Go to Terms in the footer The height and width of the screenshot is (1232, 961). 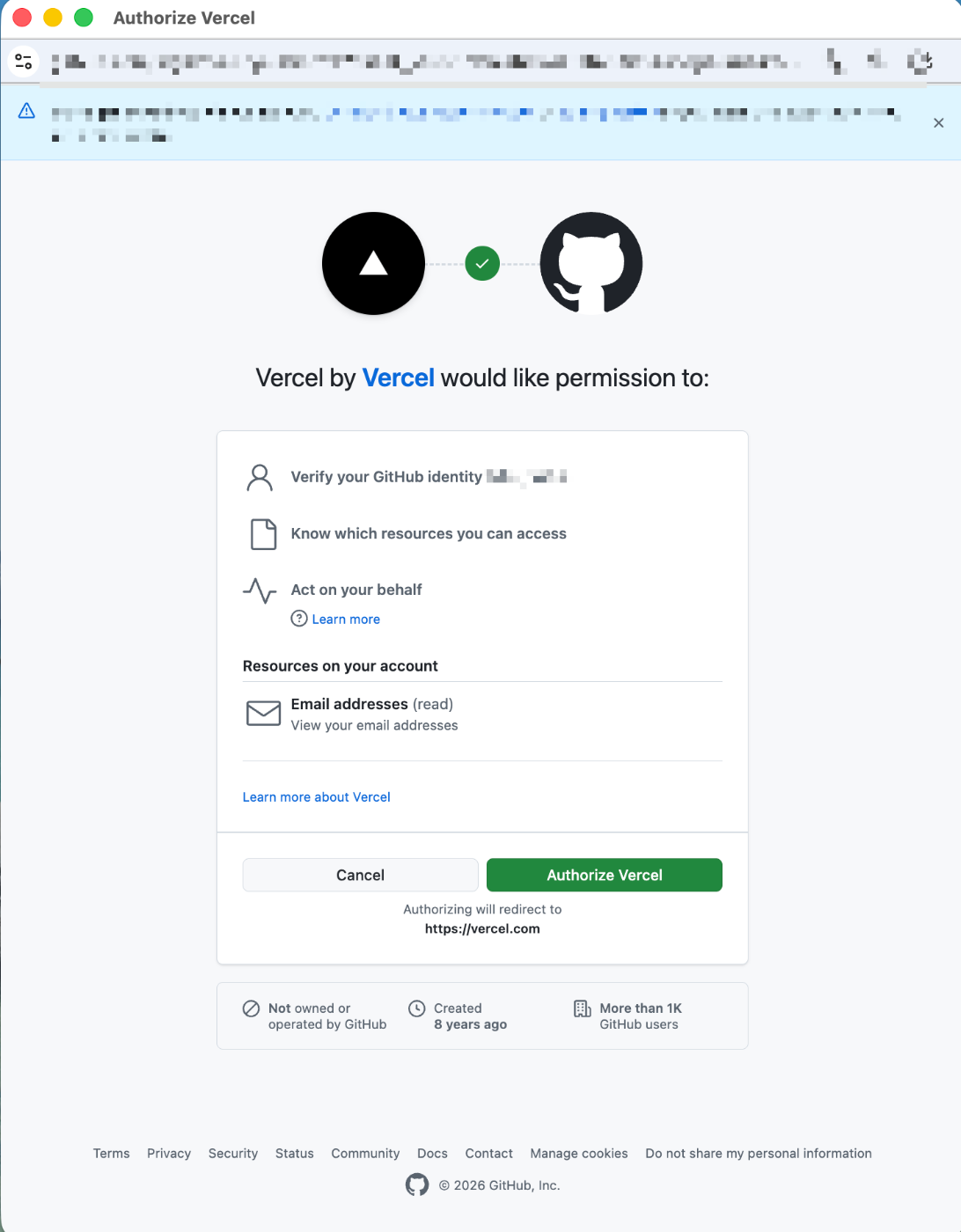coord(111,1154)
